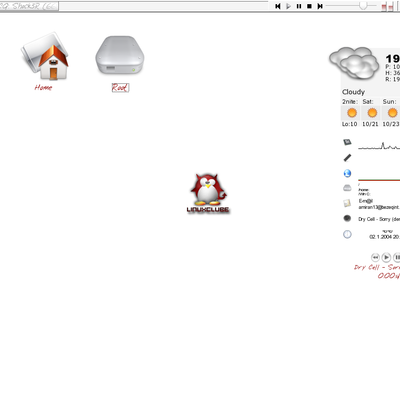Screen dimensions: 400x400
Task: Click the 2nite forecast sun icon
Action: pos(352,113)
